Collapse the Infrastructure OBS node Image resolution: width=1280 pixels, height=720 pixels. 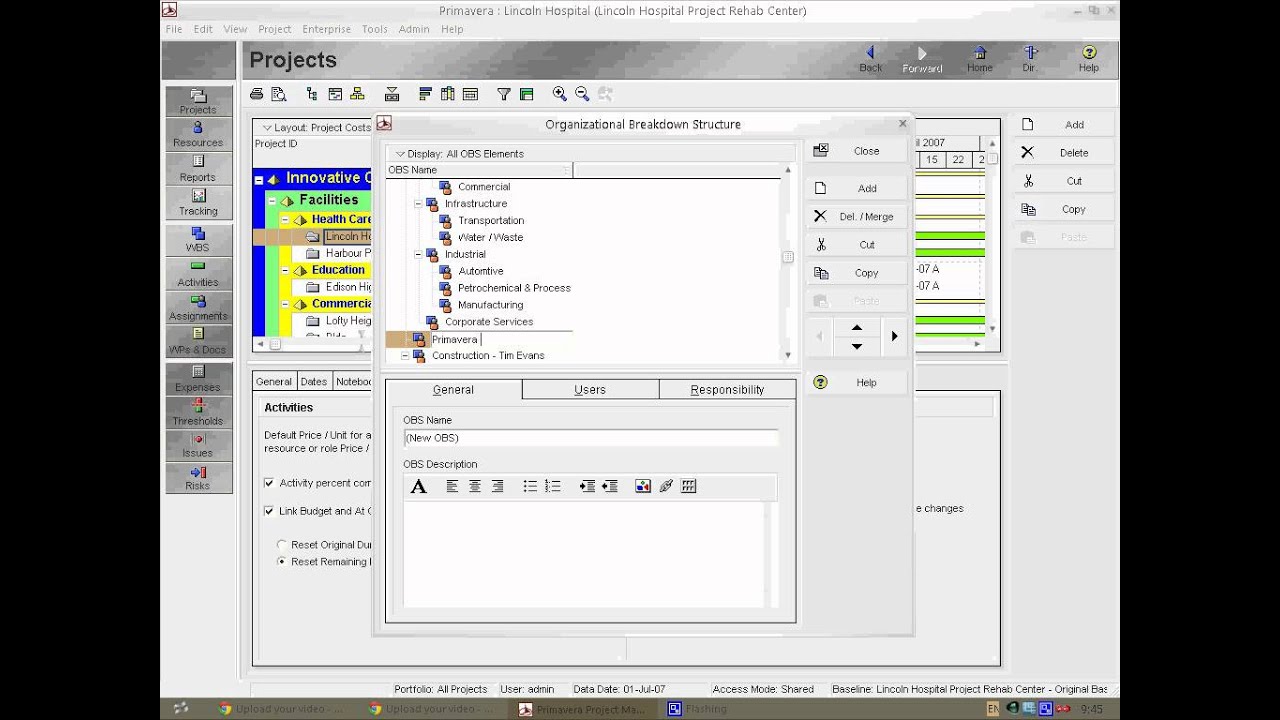point(419,204)
